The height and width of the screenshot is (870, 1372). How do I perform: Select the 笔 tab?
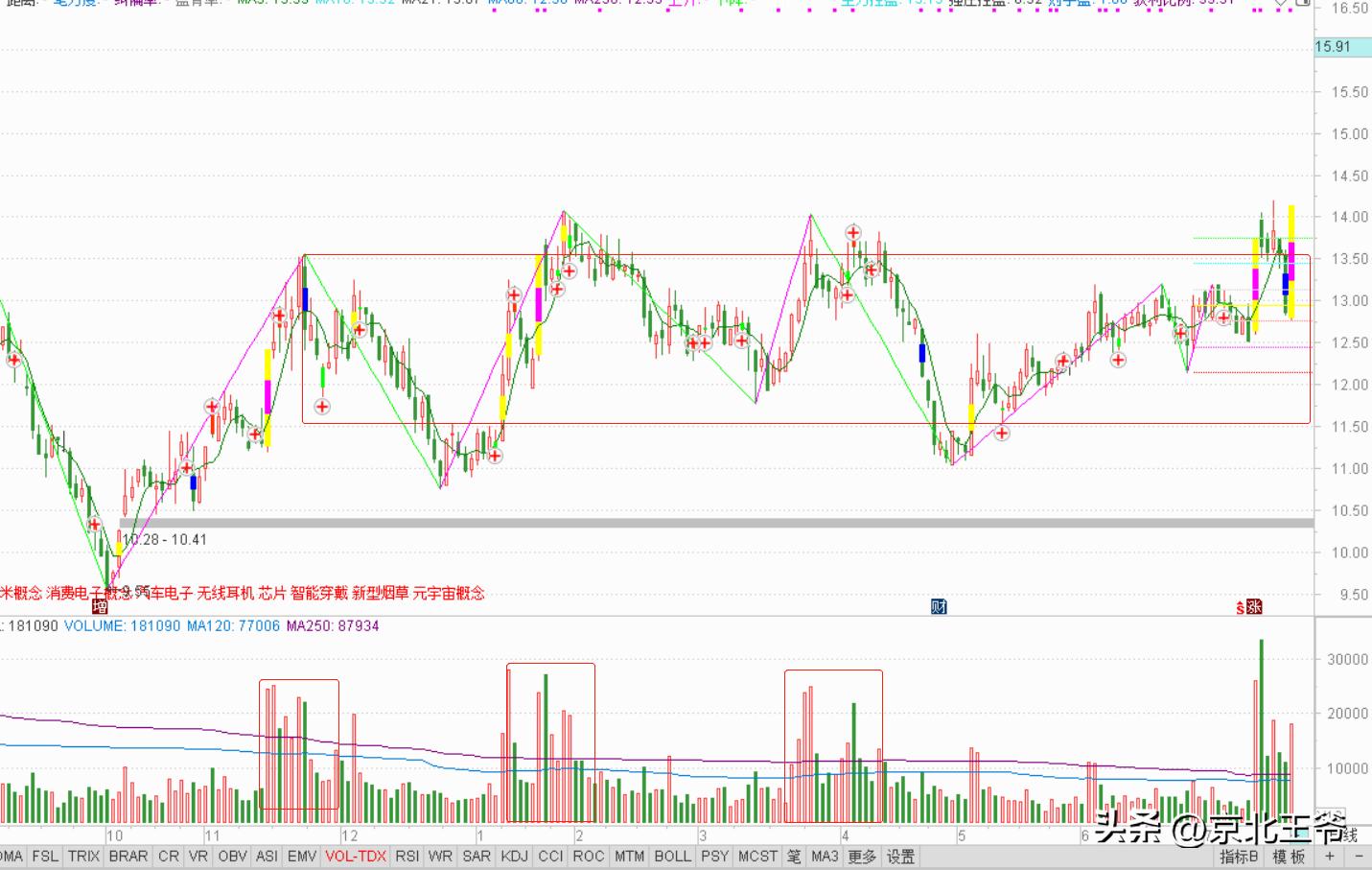coord(794,857)
